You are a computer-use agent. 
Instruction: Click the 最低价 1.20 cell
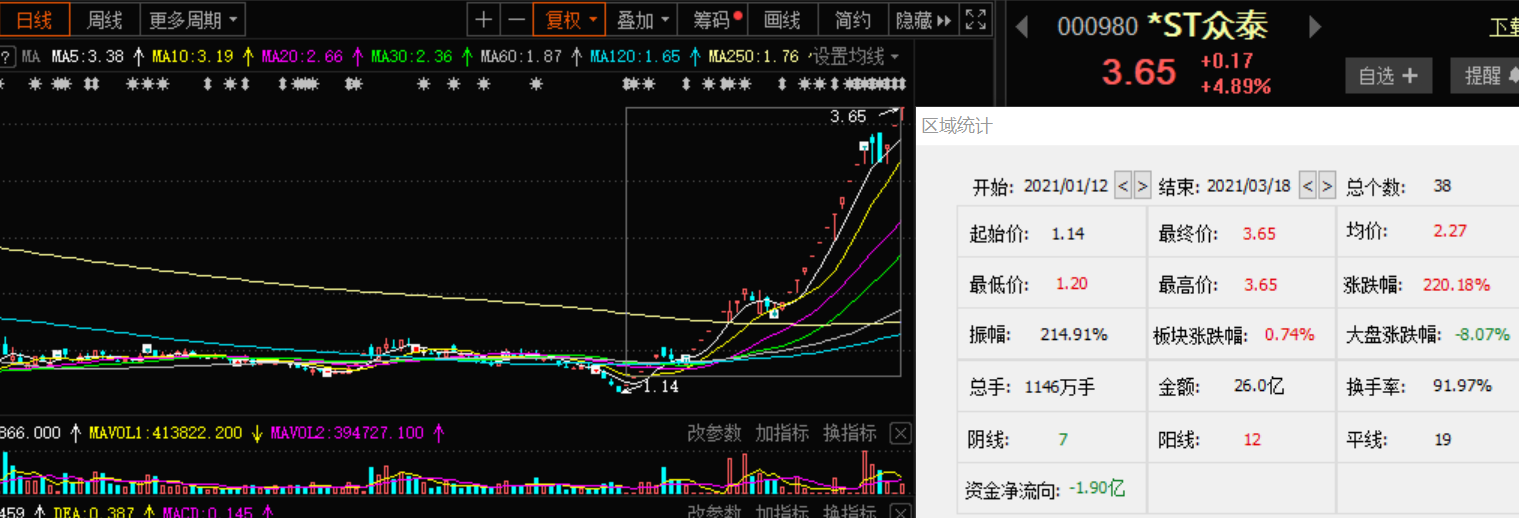pos(1052,284)
